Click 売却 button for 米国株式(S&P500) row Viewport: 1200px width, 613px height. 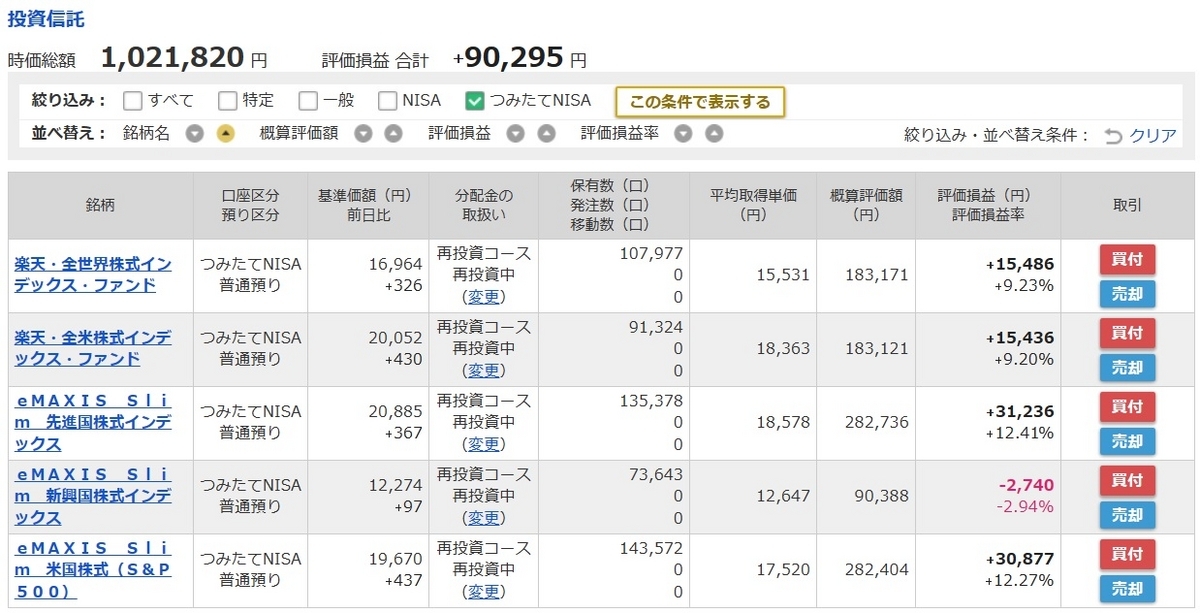pyautogui.click(x=1127, y=588)
